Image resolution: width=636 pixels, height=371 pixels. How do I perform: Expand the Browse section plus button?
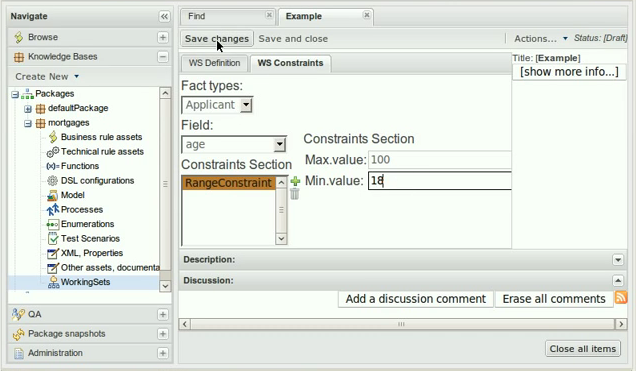(163, 37)
